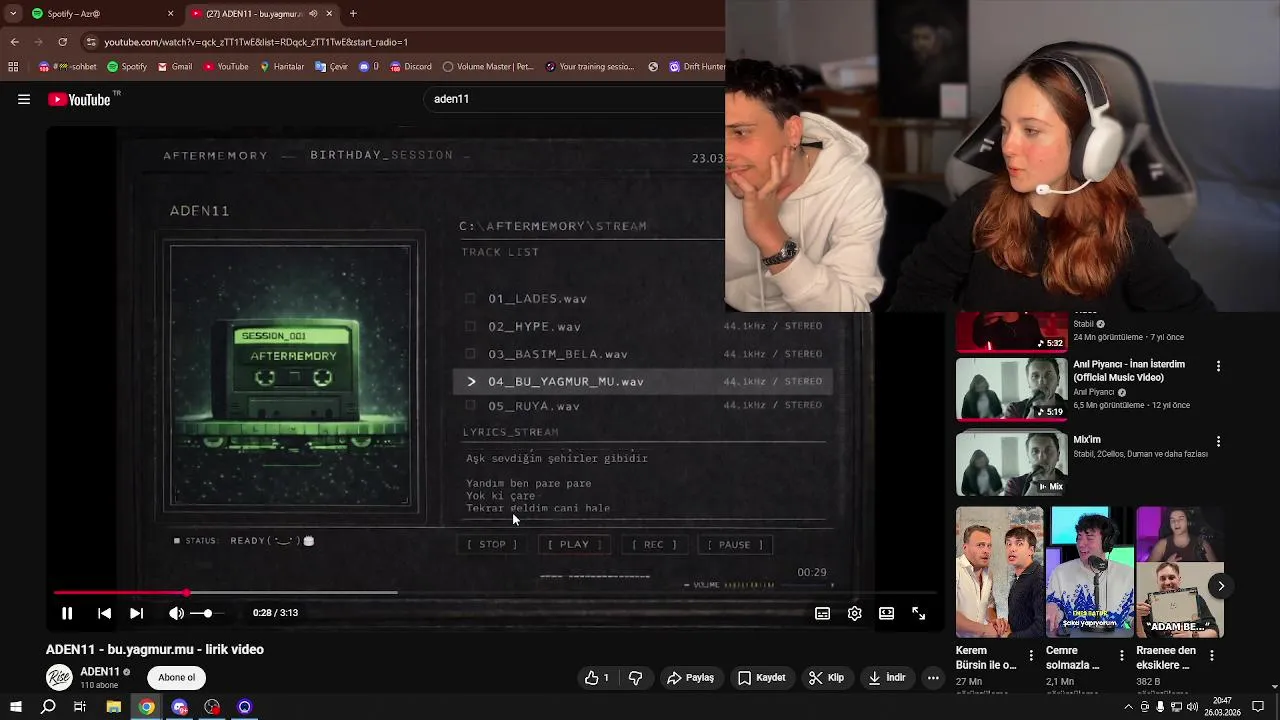Open options for Cemre solmazla short
The image size is (1280, 720).
coord(1121,656)
